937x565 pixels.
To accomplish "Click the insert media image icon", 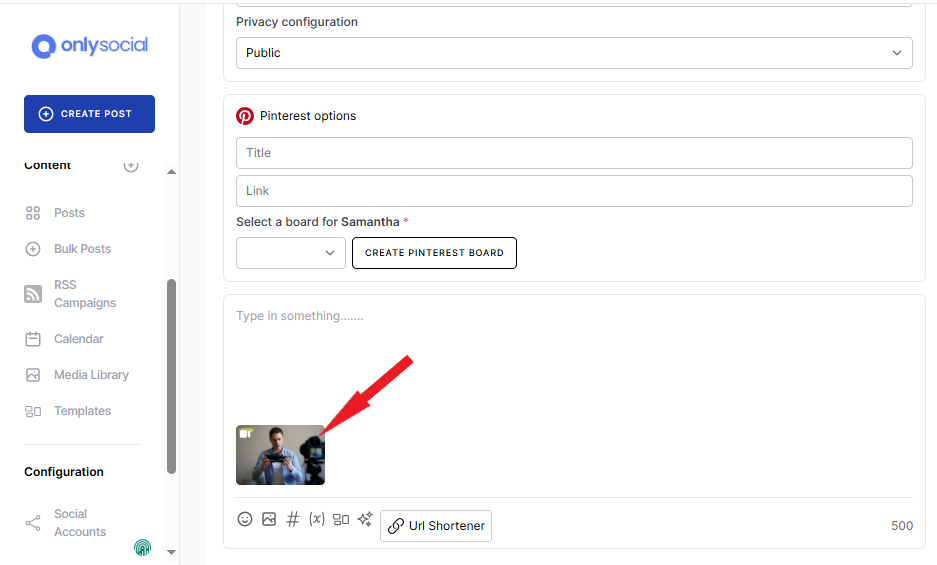I will point(269,519).
